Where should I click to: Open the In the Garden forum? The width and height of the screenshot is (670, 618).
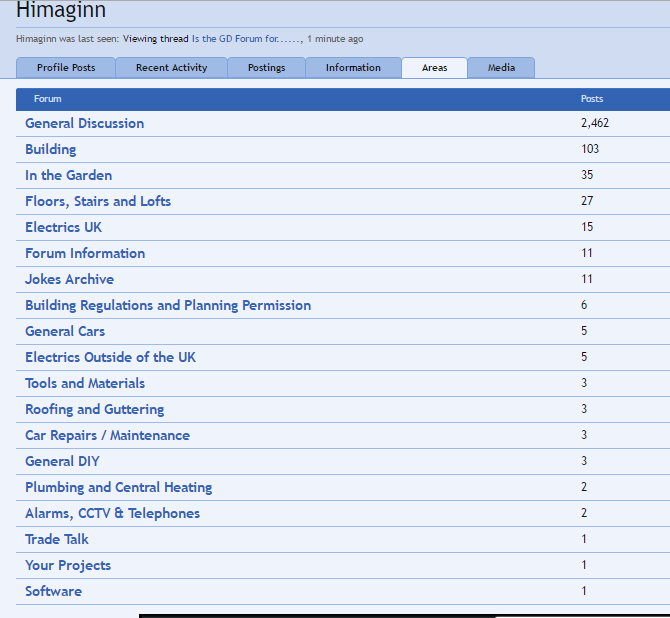68,175
